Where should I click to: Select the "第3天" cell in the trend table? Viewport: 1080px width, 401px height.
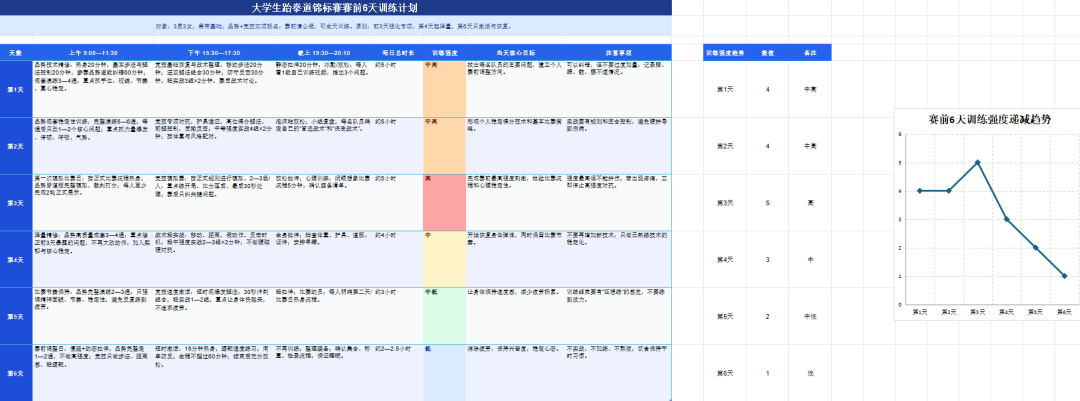click(725, 203)
